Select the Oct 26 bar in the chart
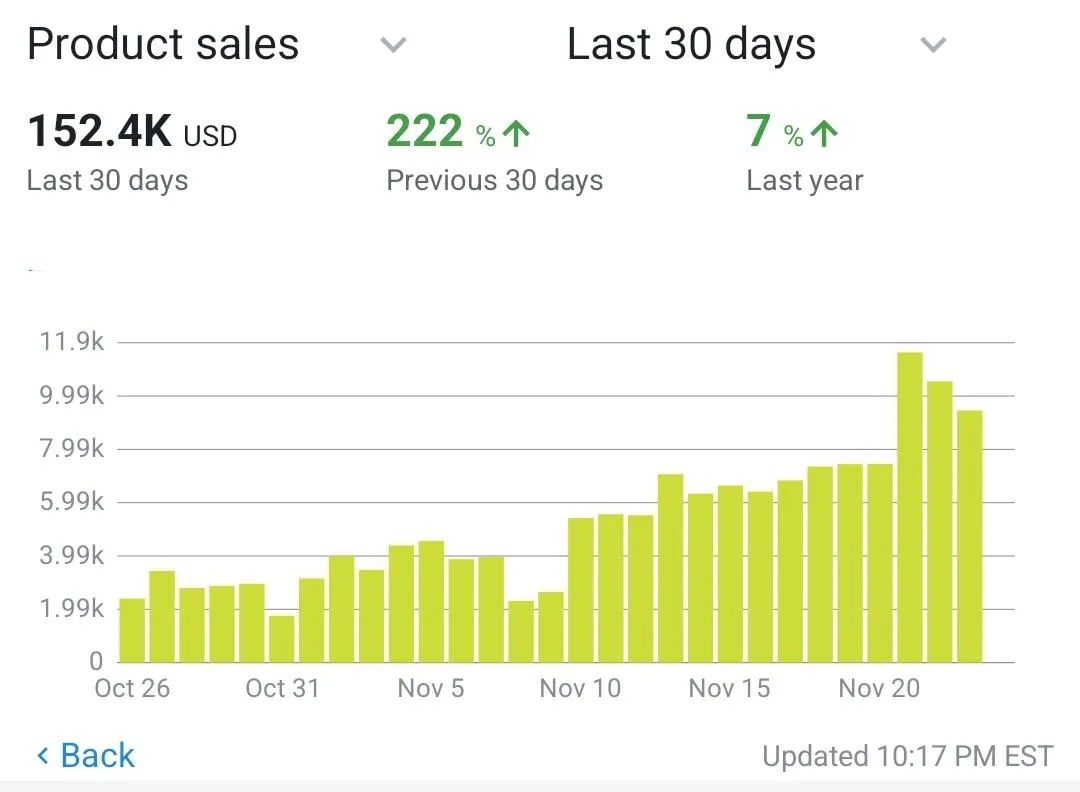The image size is (1080, 792). click(x=132, y=630)
